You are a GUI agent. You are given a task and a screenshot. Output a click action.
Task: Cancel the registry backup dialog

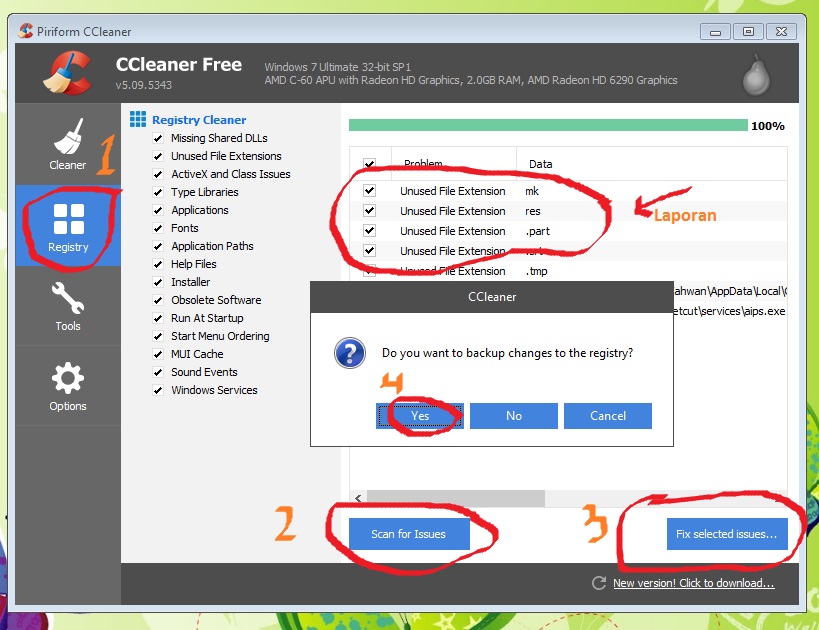point(608,416)
